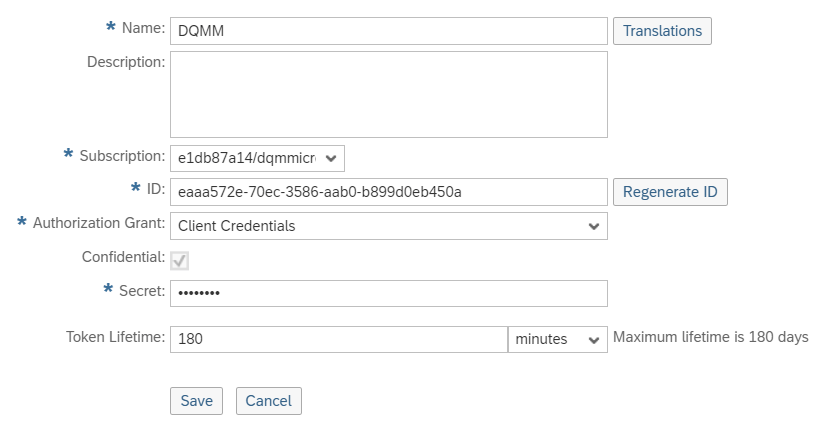Click the Authorization Grant label
Image resolution: width=822 pixels, height=428 pixels.
click(x=99, y=223)
